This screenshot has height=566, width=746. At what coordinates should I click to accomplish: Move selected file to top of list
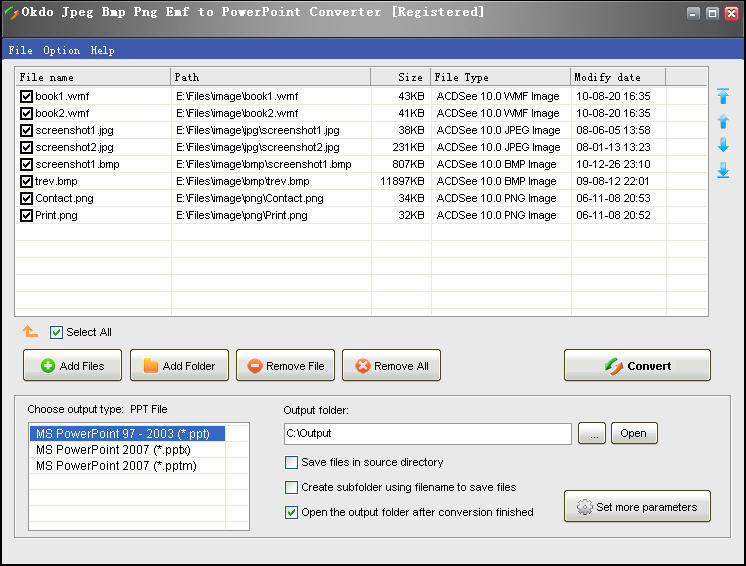tap(723, 96)
